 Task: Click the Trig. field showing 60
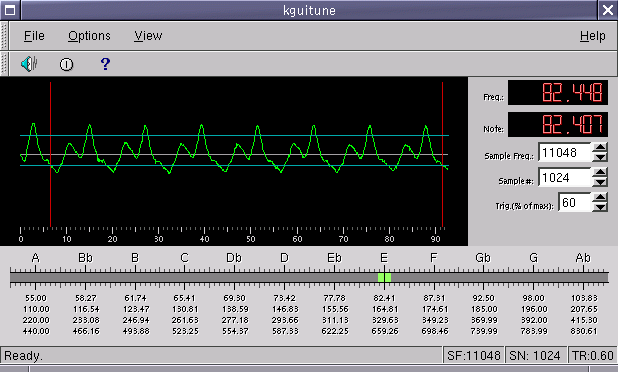pyautogui.click(x=575, y=202)
